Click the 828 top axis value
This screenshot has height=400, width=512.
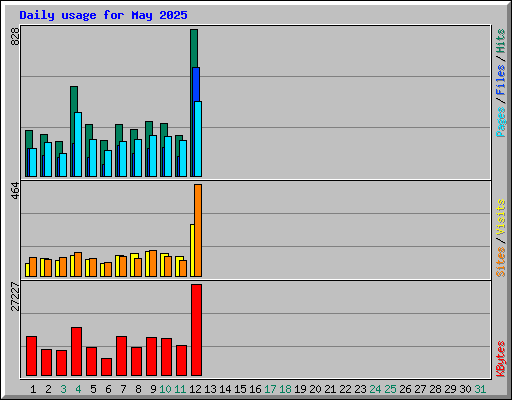coord(15,37)
